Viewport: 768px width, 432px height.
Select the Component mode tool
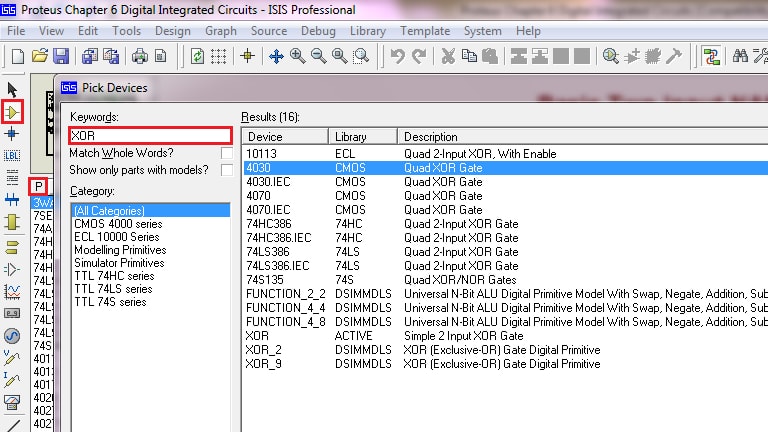pyautogui.click(x=13, y=112)
